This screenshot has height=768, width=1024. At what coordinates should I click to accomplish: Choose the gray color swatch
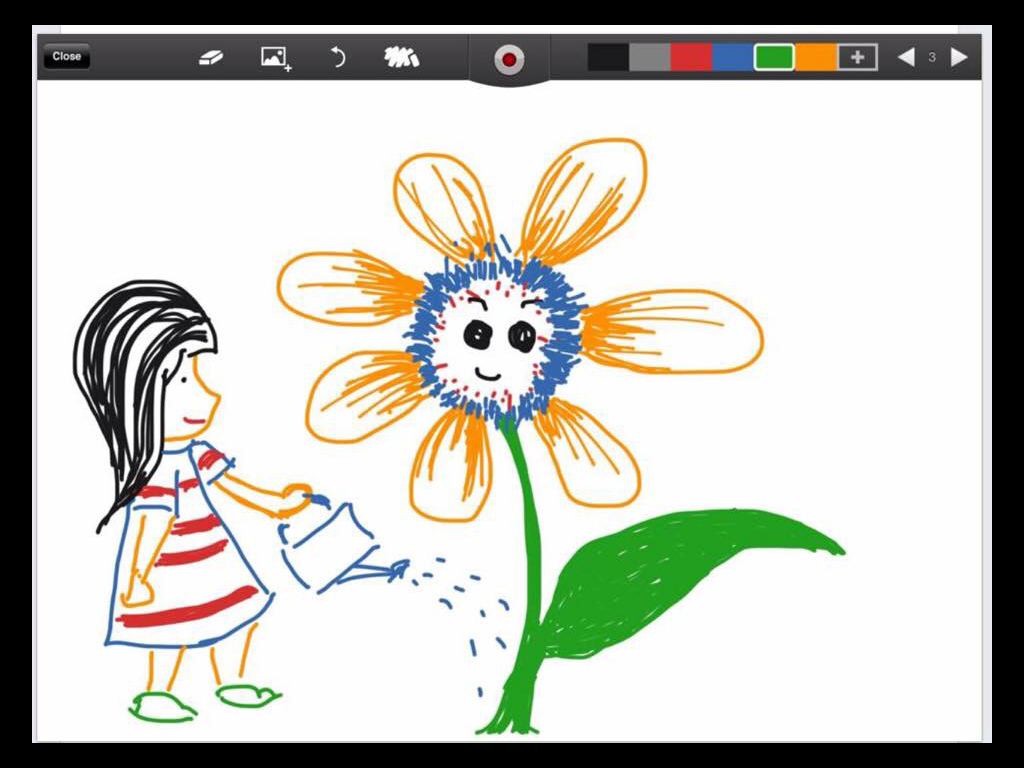coord(649,57)
